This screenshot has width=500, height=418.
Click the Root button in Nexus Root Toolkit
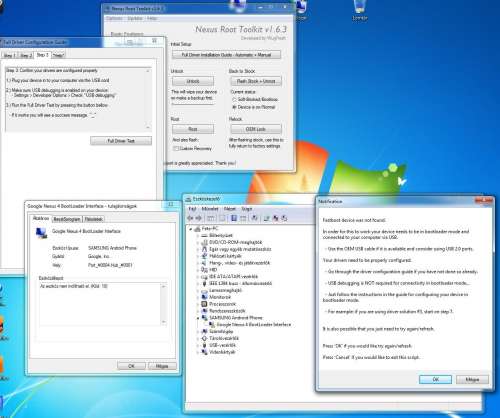(193, 129)
